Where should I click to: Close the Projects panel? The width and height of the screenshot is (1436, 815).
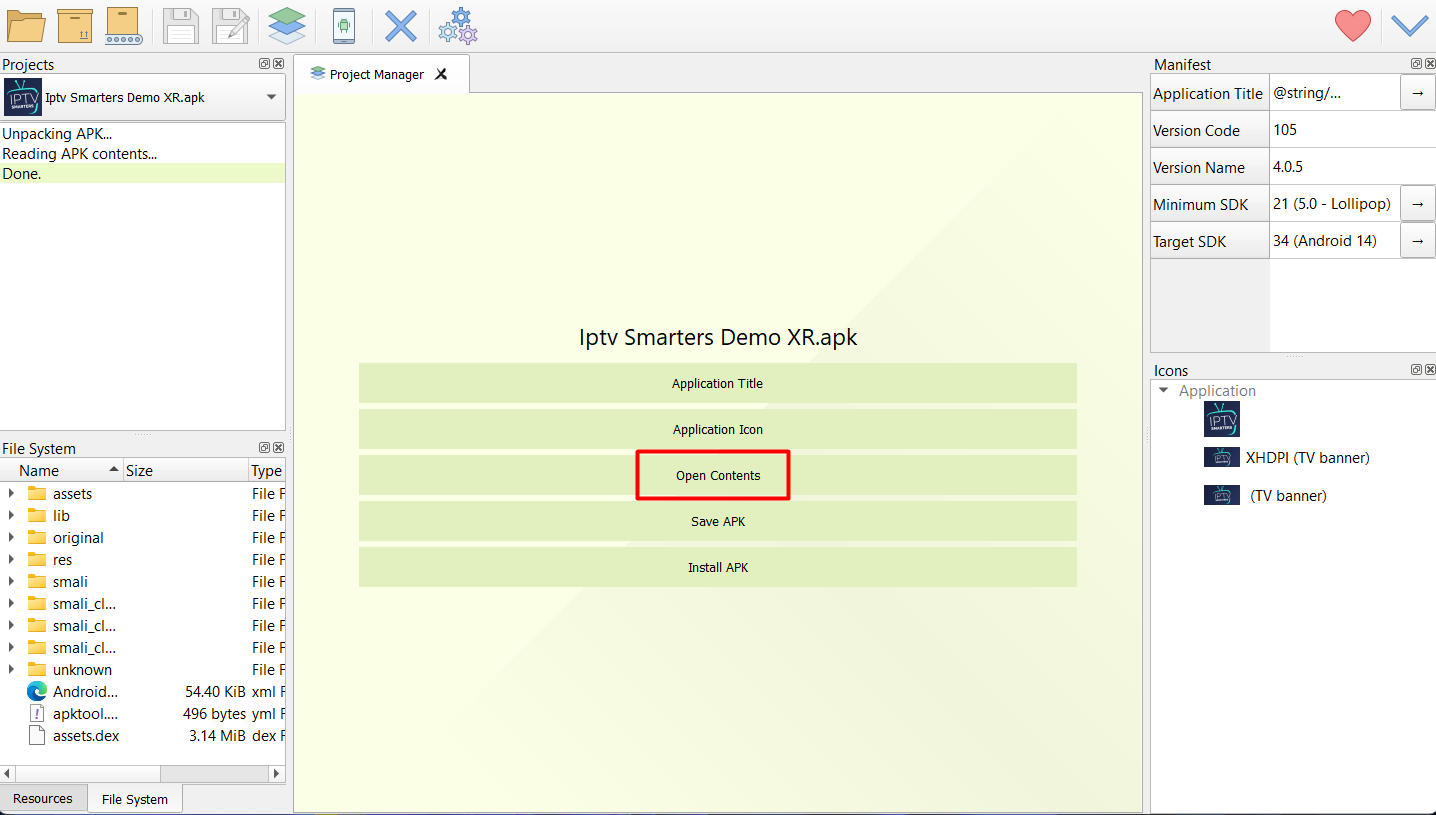click(279, 64)
